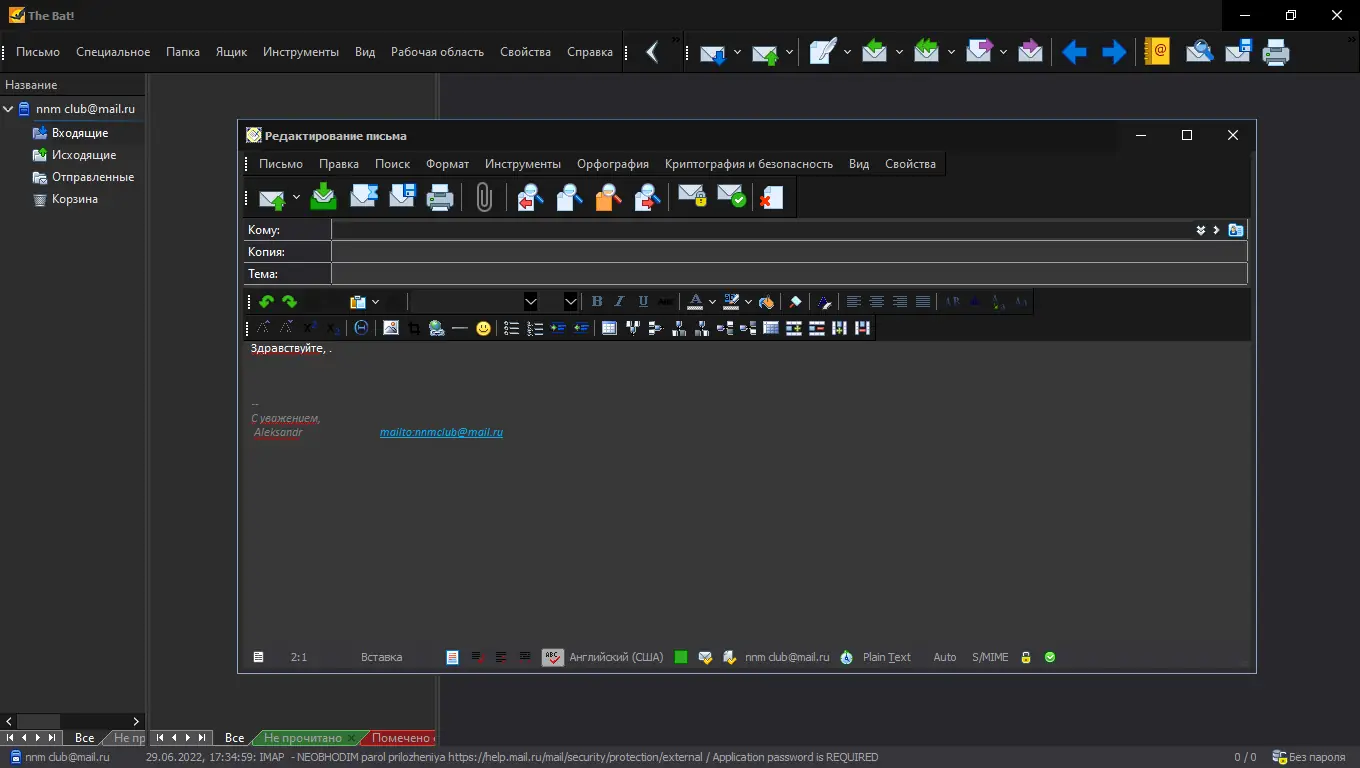This screenshot has height=768, width=1360.
Task: Open the Орфография menu
Action: (x=613, y=164)
